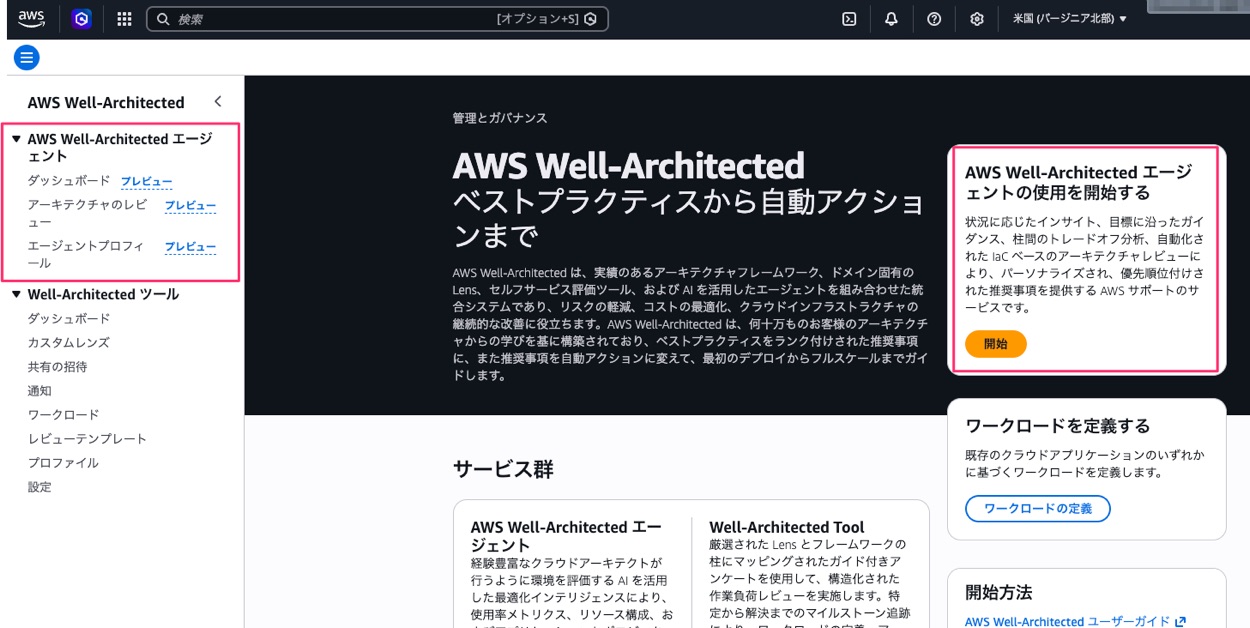
Task: Click プレビュー badge beside ダッシュボード
Action: [146, 182]
